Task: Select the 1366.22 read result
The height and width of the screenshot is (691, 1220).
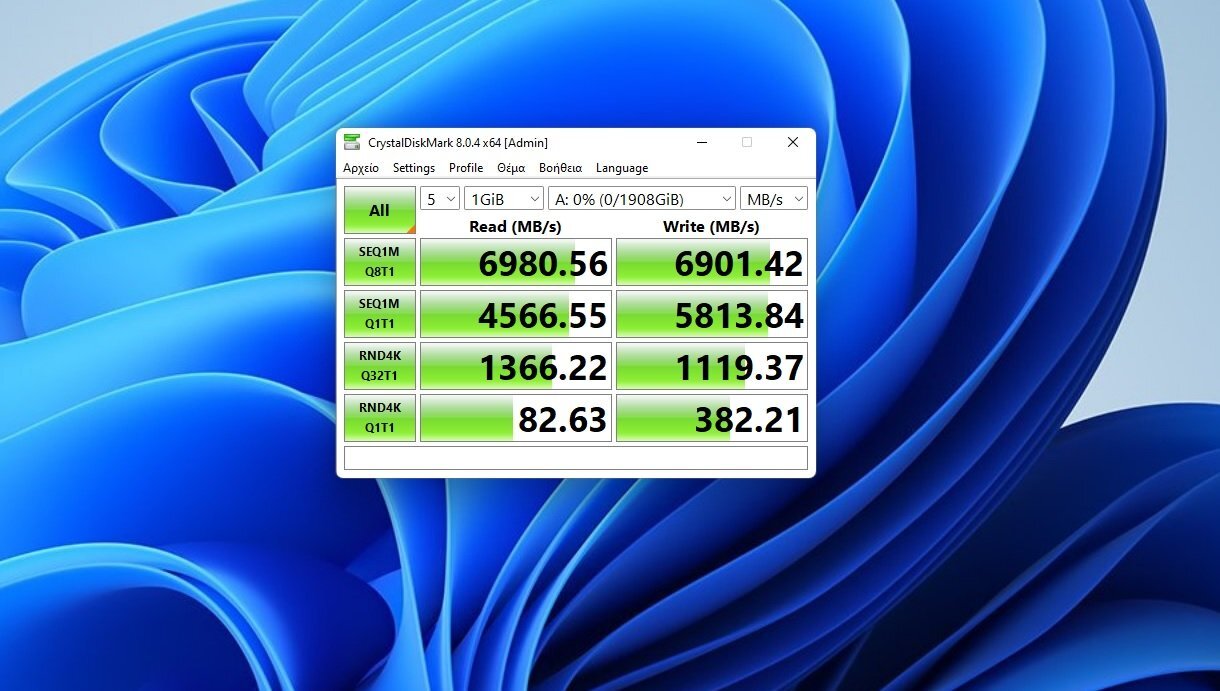Action: coord(516,366)
